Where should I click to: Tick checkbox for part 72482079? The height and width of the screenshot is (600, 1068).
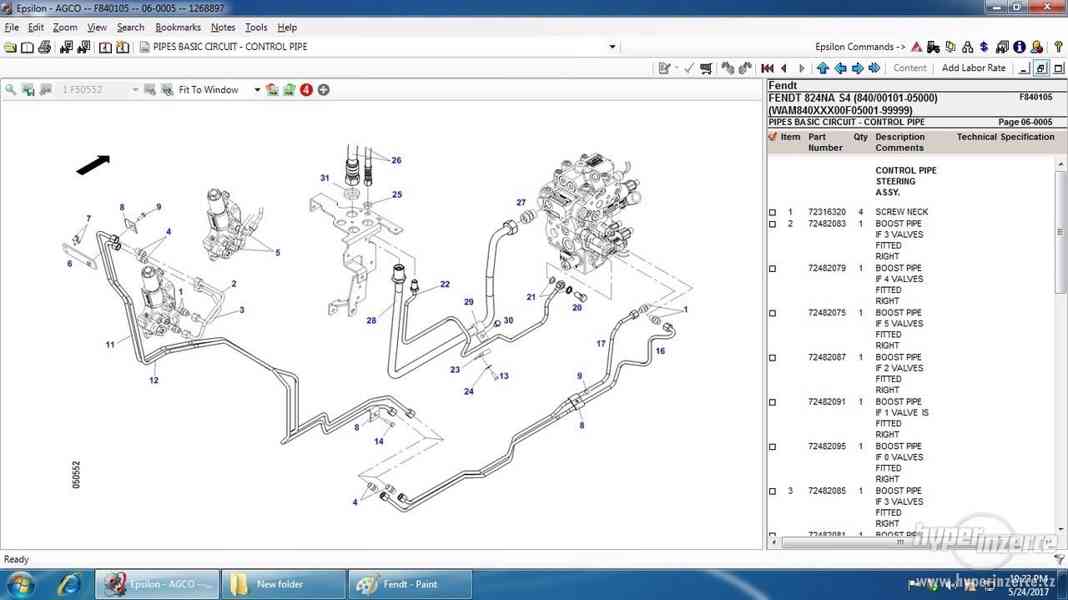tap(772, 269)
